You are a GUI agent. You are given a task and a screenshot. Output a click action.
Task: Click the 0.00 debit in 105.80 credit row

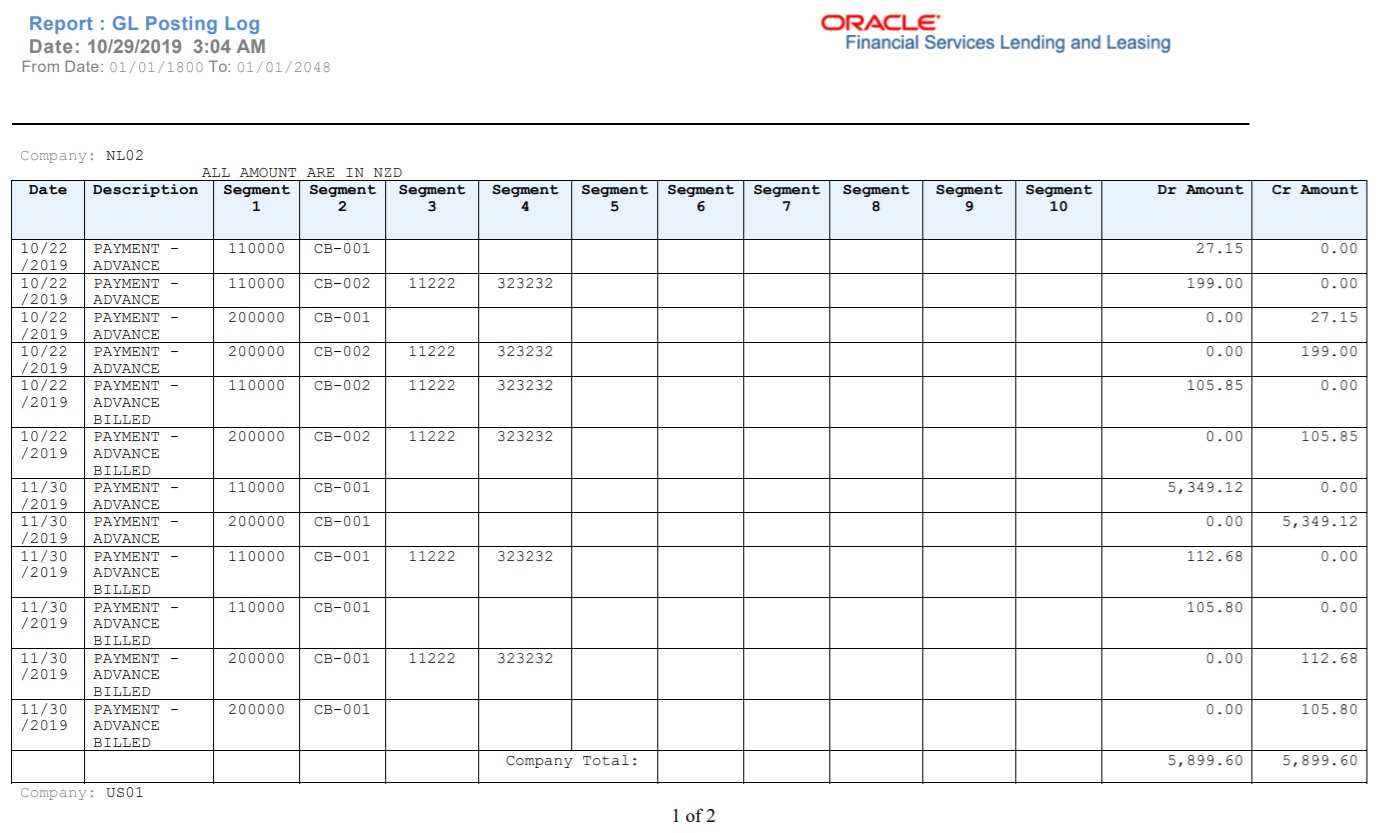[x=1224, y=709]
